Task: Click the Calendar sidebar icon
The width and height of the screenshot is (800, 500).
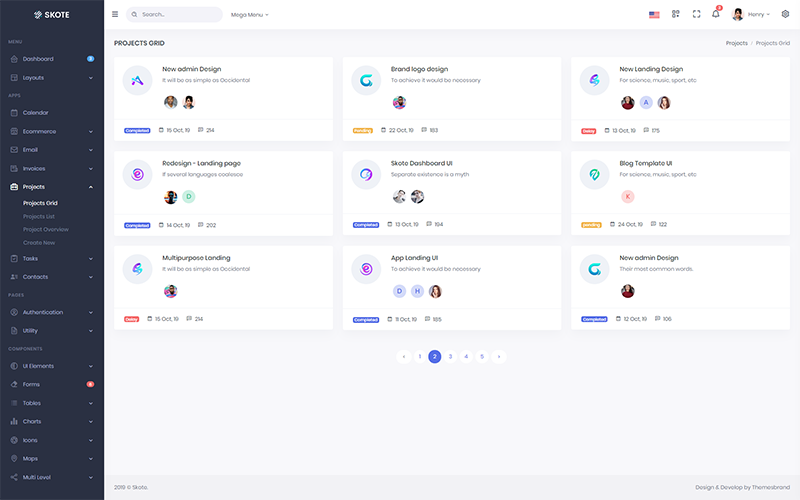Action: pos(14,113)
